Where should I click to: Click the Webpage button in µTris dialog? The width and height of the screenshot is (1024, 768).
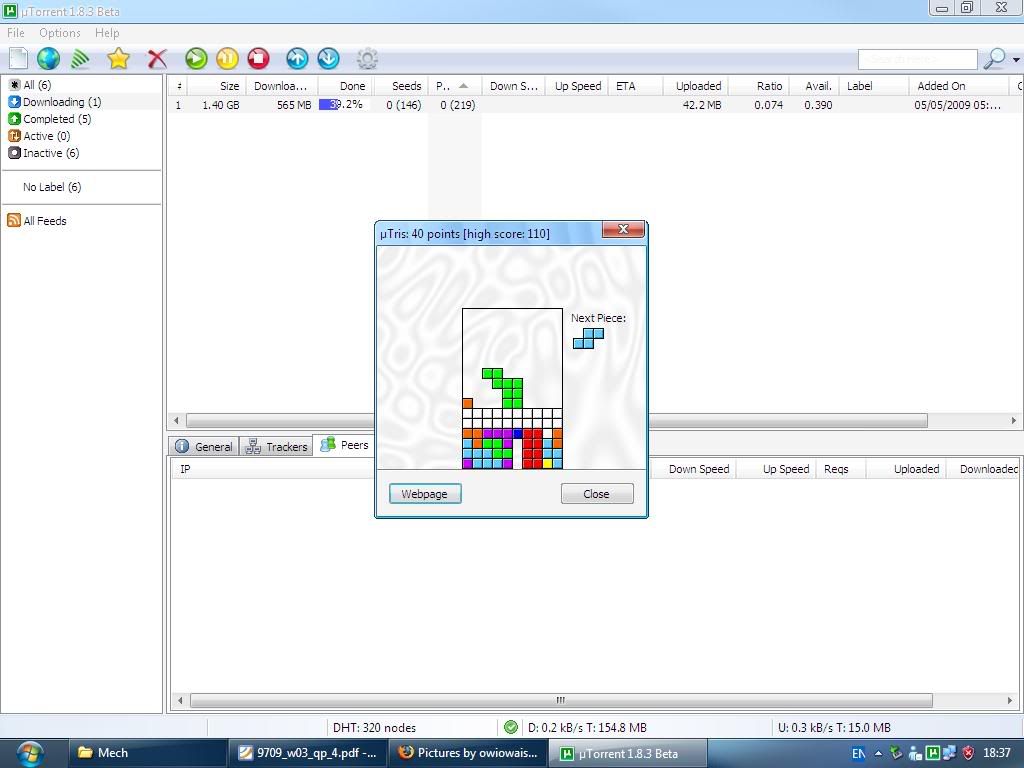[425, 494]
